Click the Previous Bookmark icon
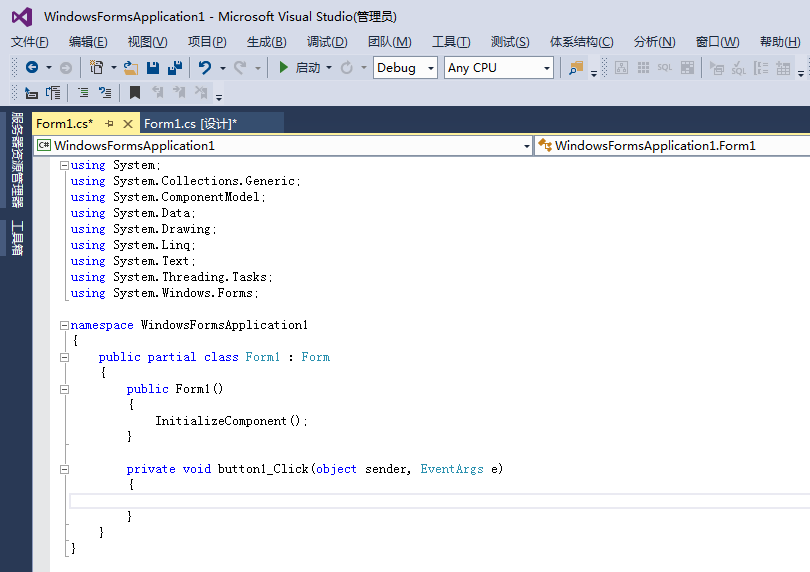 [158, 93]
